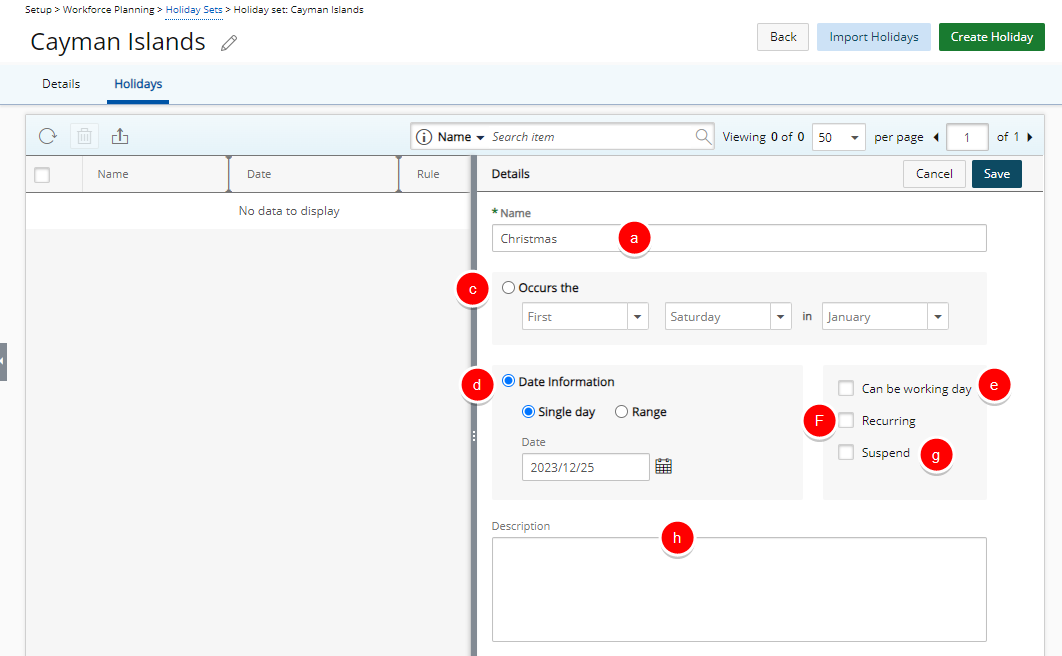Screen dimensions: 1062x656
Task: Open Holiday Sets breadcrumb link
Action: (194, 9)
